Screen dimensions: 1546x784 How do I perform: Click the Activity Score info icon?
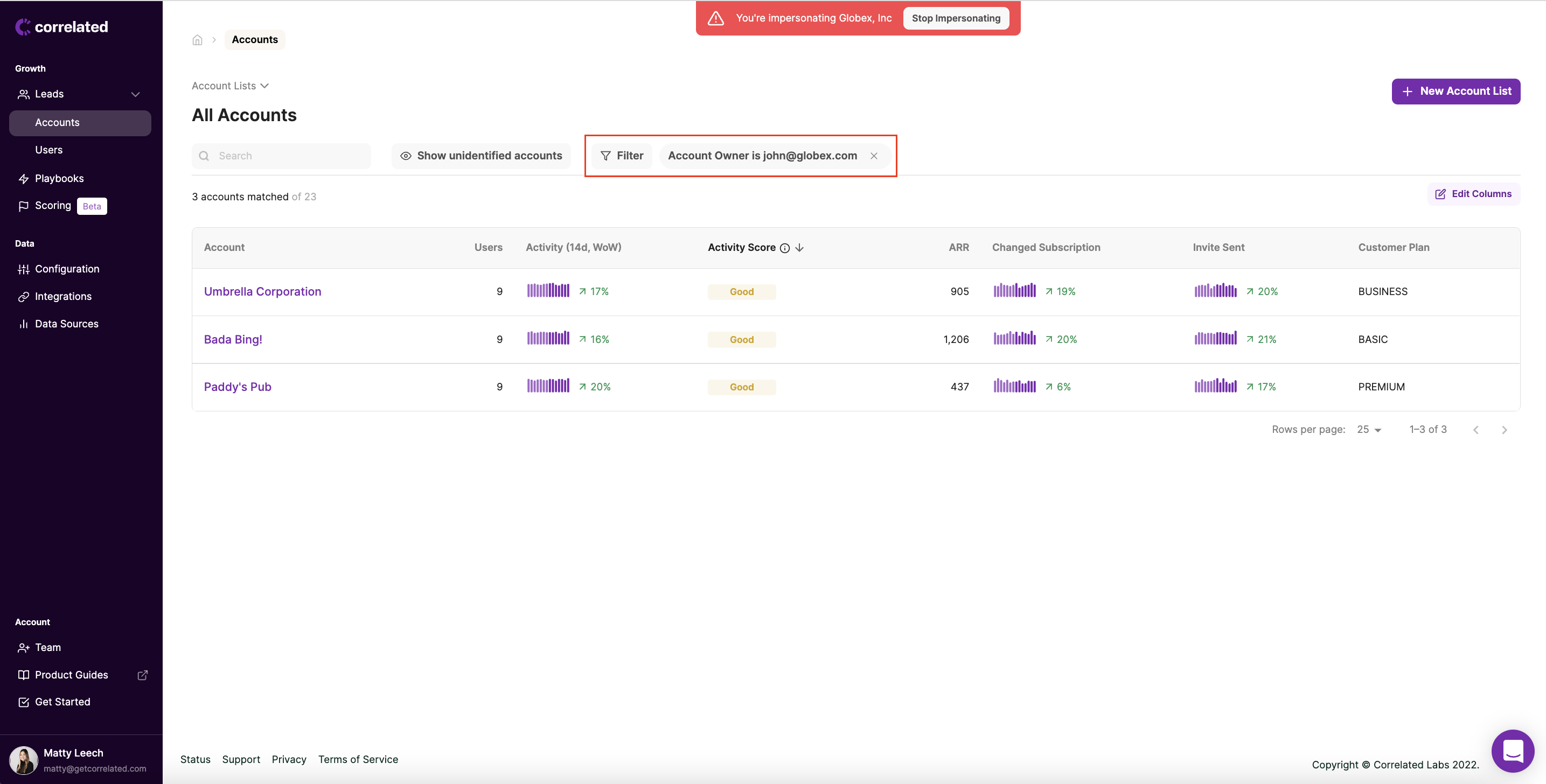coord(784,248)
